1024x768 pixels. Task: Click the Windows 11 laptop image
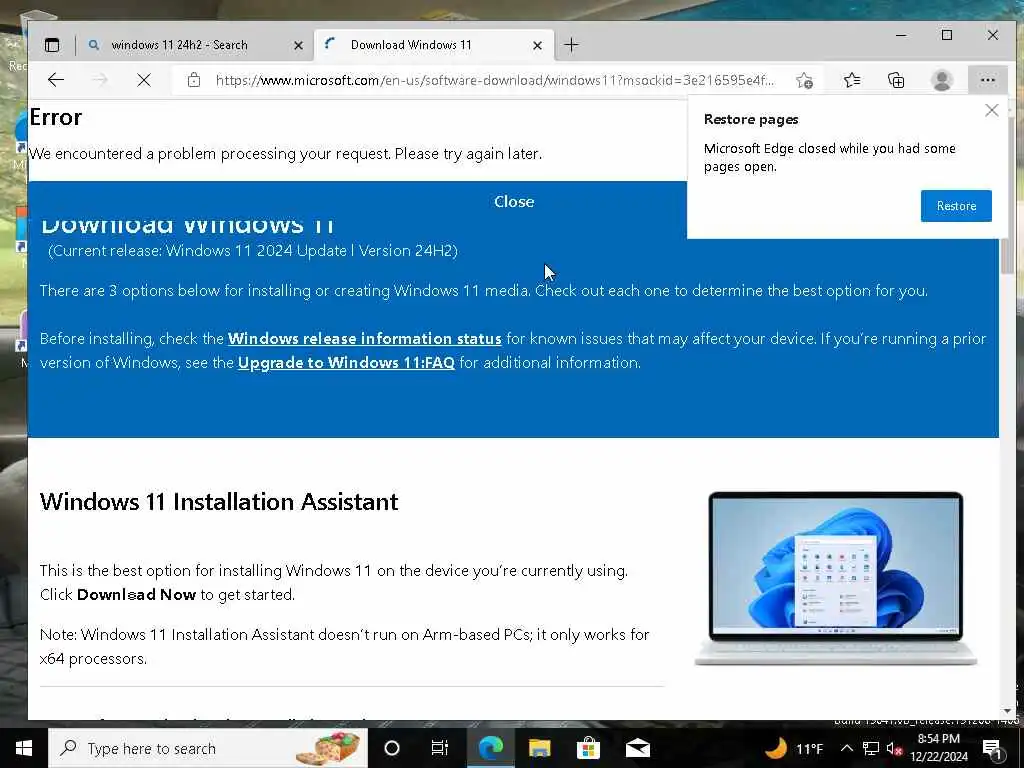pos(835,578)
